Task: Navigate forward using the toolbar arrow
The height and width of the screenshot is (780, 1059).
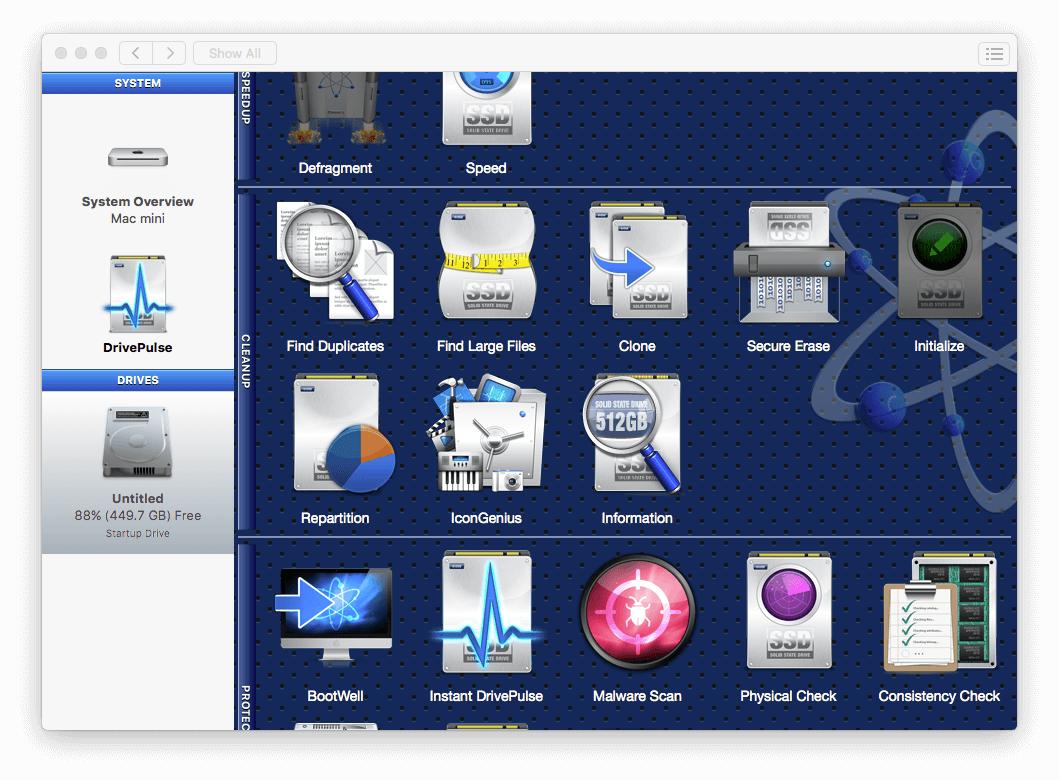Action: click(x=169, y=53)
